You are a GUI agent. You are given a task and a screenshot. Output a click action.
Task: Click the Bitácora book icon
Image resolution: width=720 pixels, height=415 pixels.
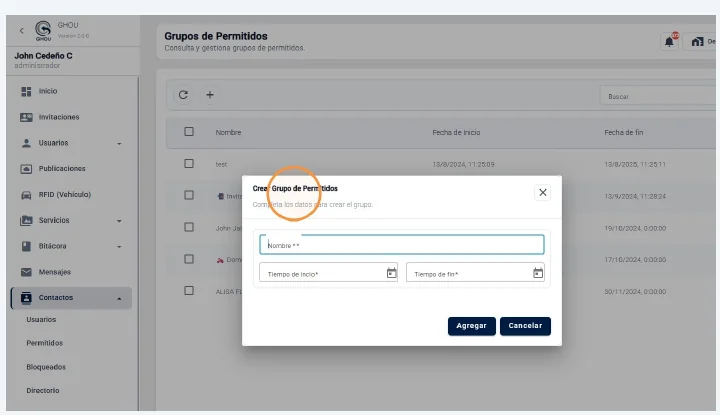[26, 246]
